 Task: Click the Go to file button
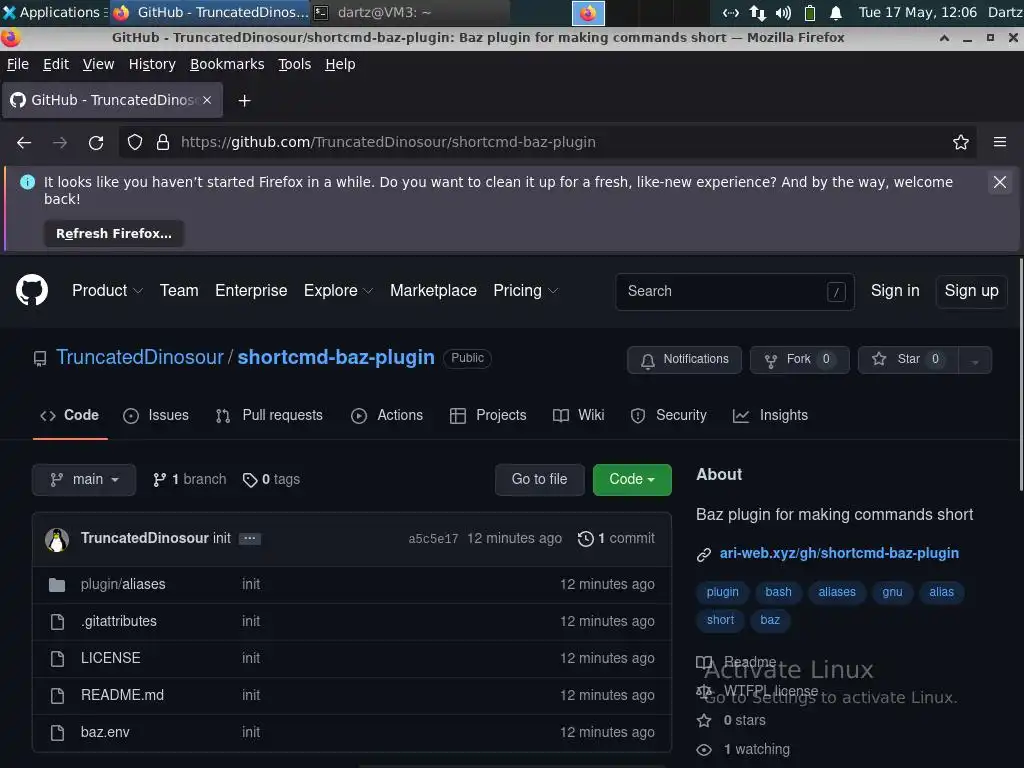coord(539,480)
